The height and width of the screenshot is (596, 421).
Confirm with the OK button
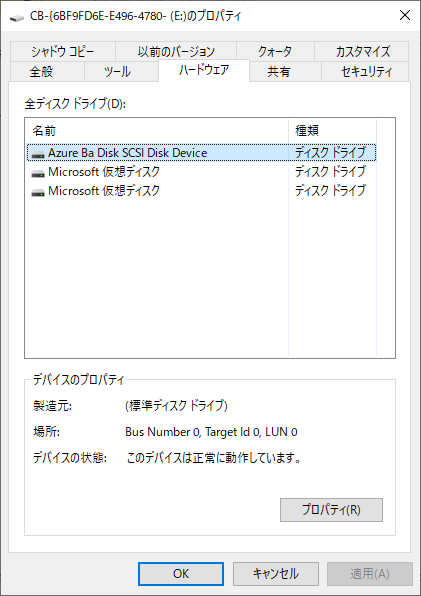click(x=181, y=574)
